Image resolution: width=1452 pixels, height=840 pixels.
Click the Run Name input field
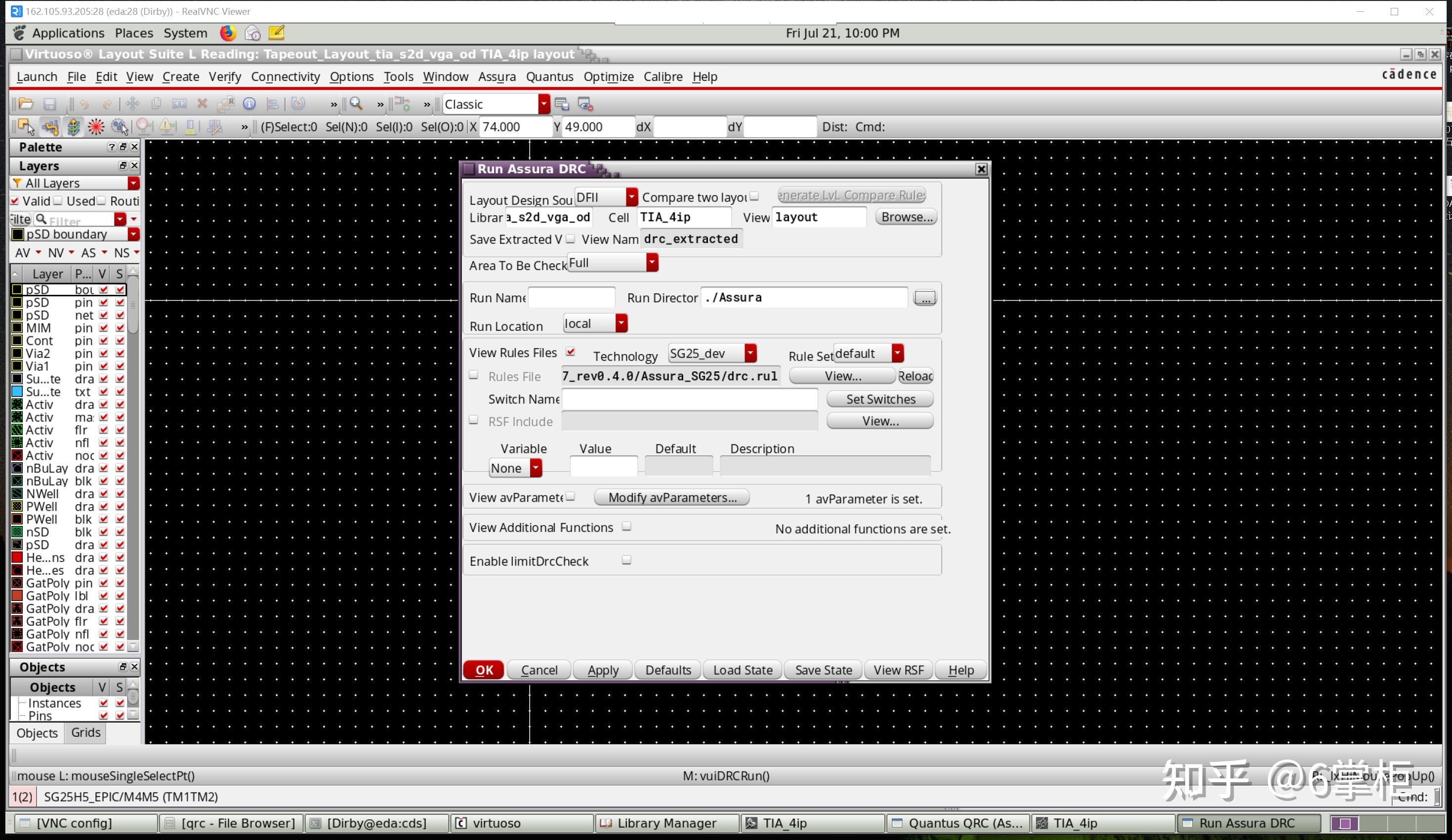click(571, 297)
